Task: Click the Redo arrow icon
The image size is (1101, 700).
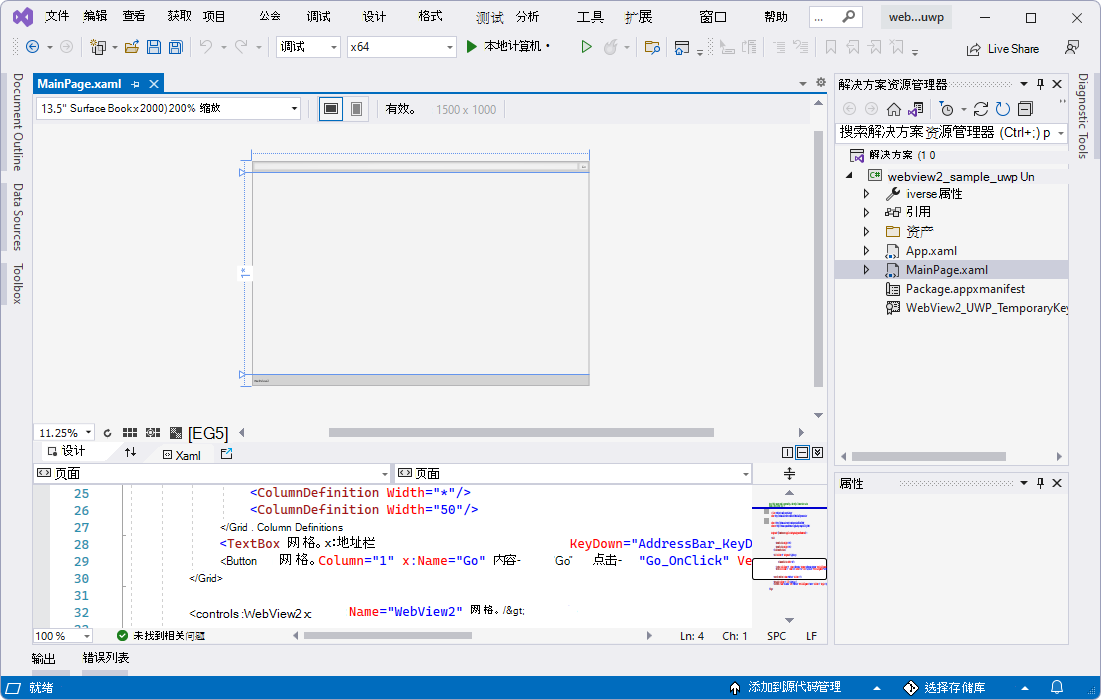Action: tap(241, 46)
